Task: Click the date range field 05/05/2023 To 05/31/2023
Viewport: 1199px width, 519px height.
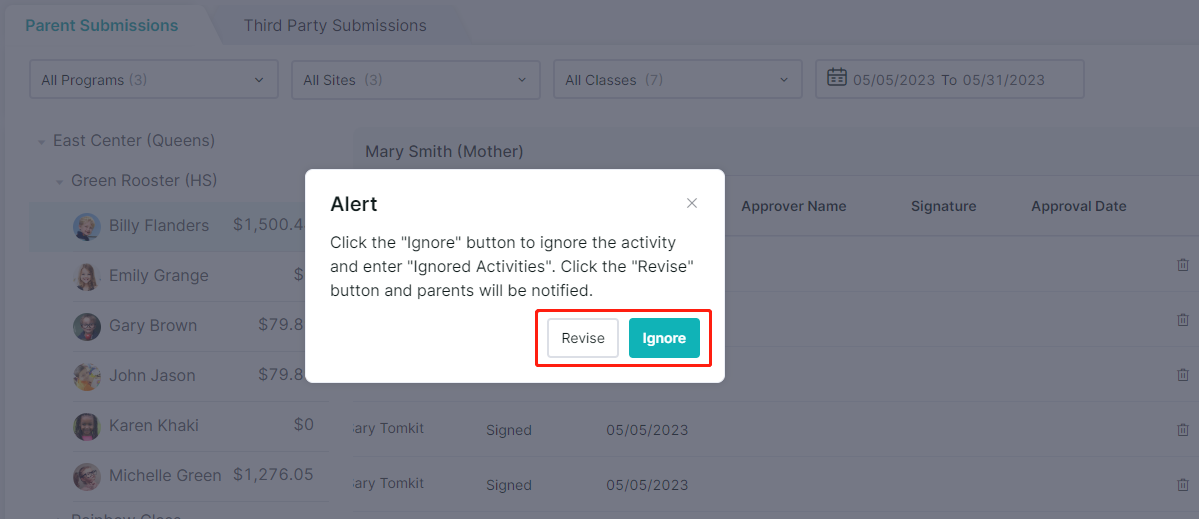Action: point(950,79)
